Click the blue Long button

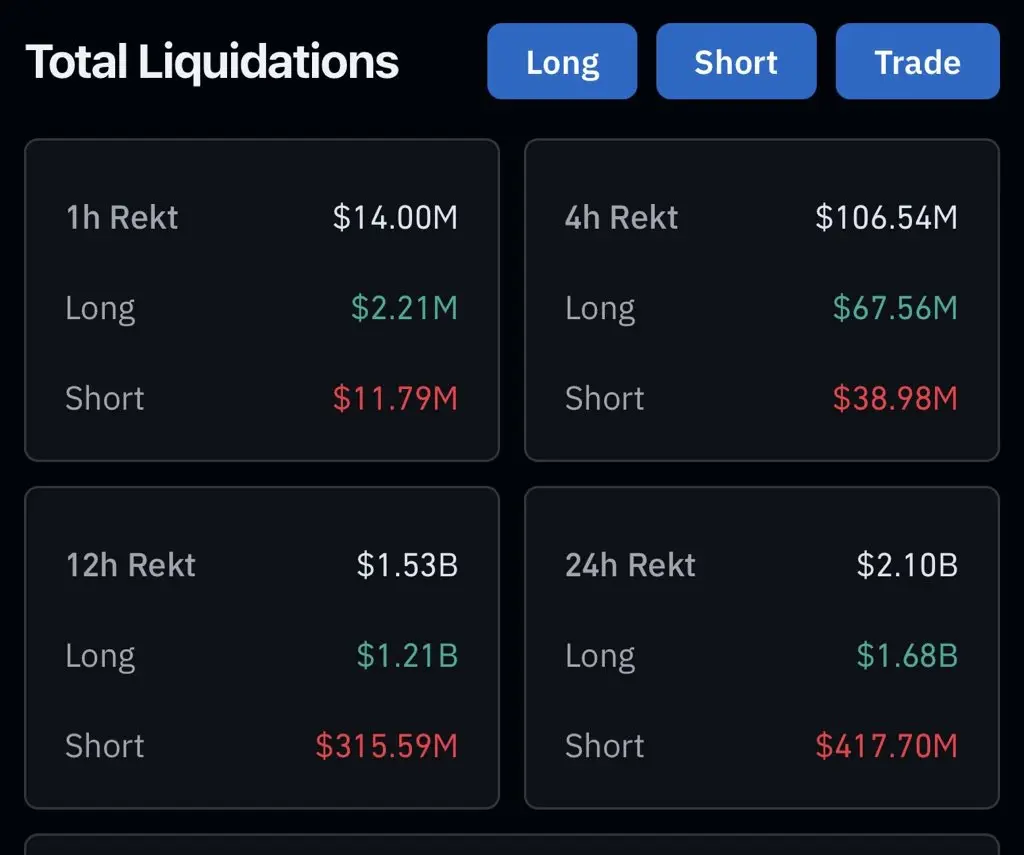pyautogui.click(x=562, y=62)
